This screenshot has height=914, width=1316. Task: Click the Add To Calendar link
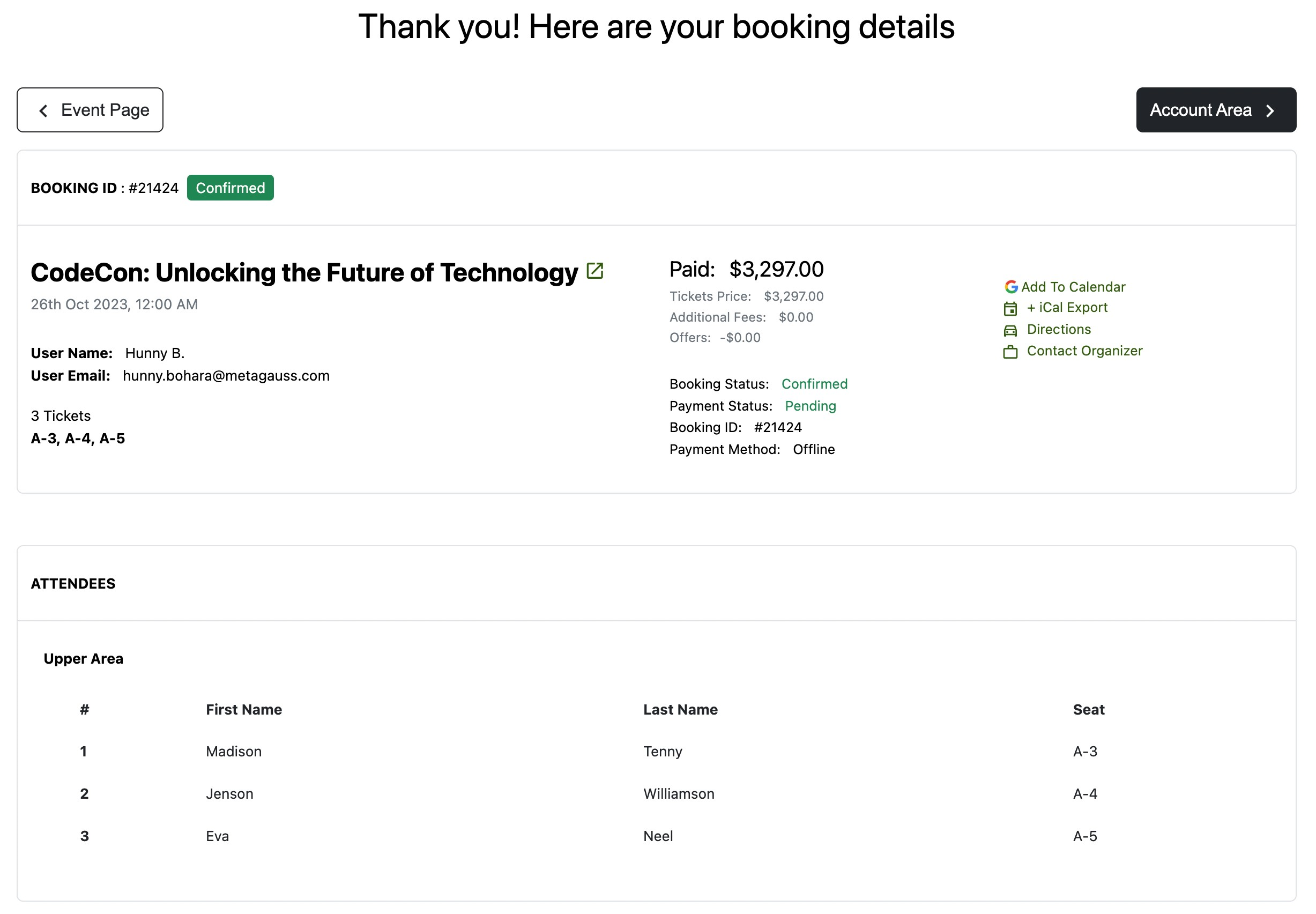pos(1073,287)
